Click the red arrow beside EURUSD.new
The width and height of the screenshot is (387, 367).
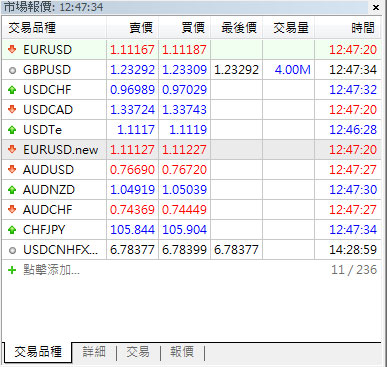[12, 149]
